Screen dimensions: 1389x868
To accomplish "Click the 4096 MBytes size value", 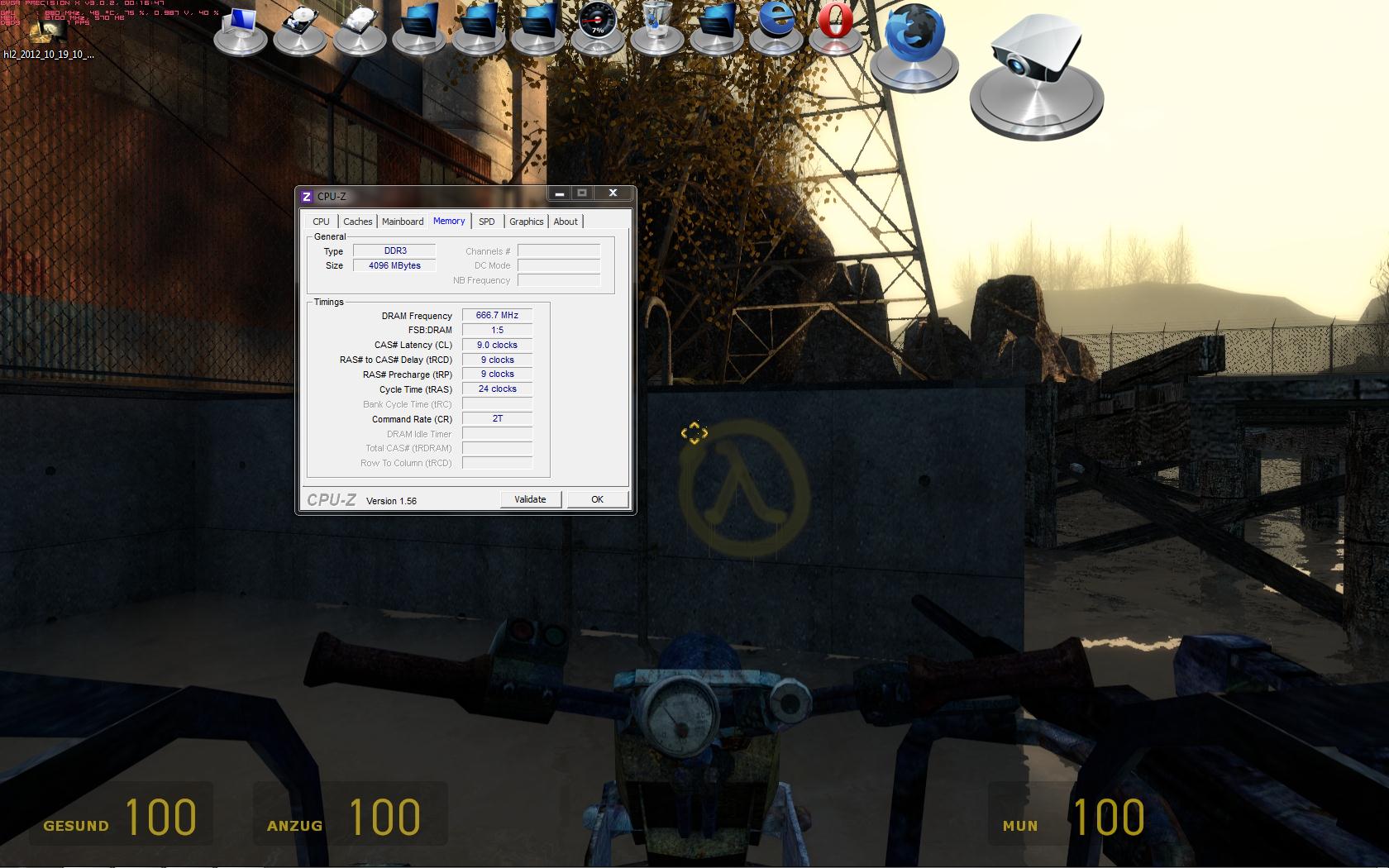I will click(394, 265).
